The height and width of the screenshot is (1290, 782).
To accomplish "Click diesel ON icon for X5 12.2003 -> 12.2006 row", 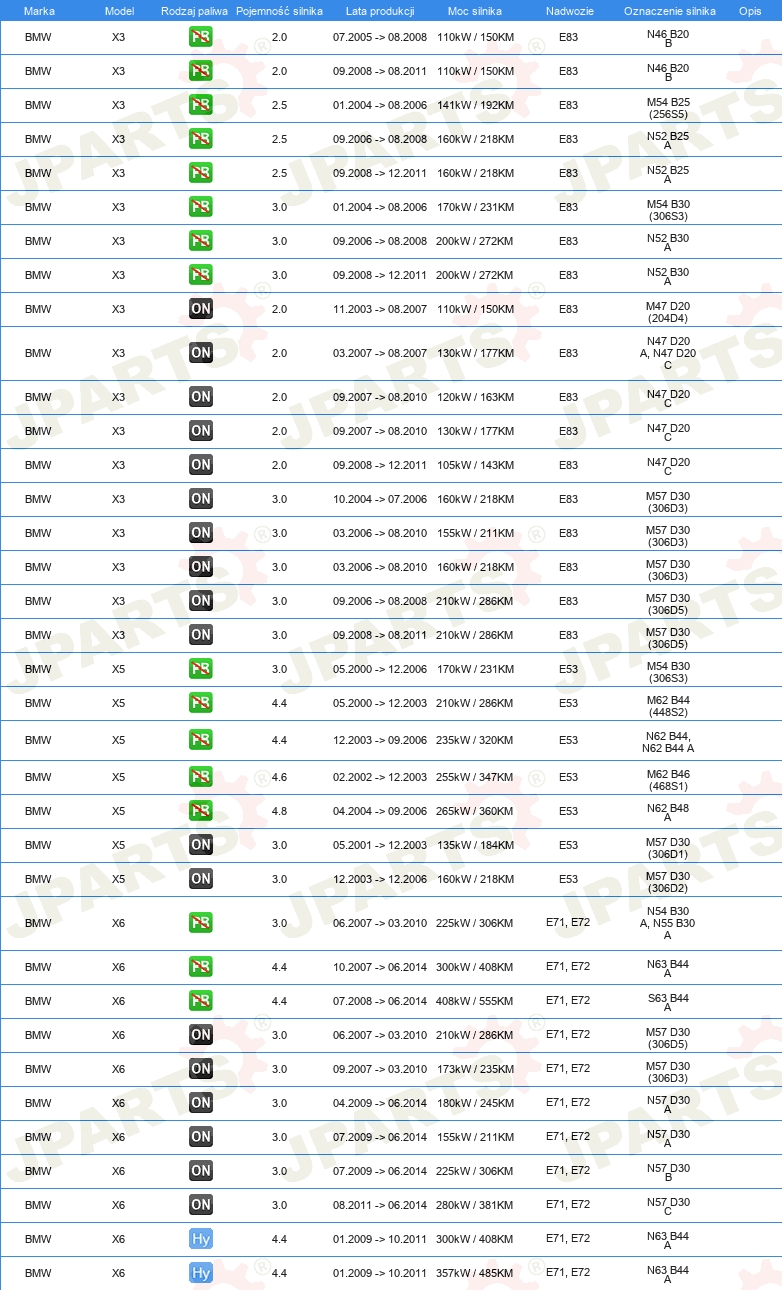I will (201, 879).
